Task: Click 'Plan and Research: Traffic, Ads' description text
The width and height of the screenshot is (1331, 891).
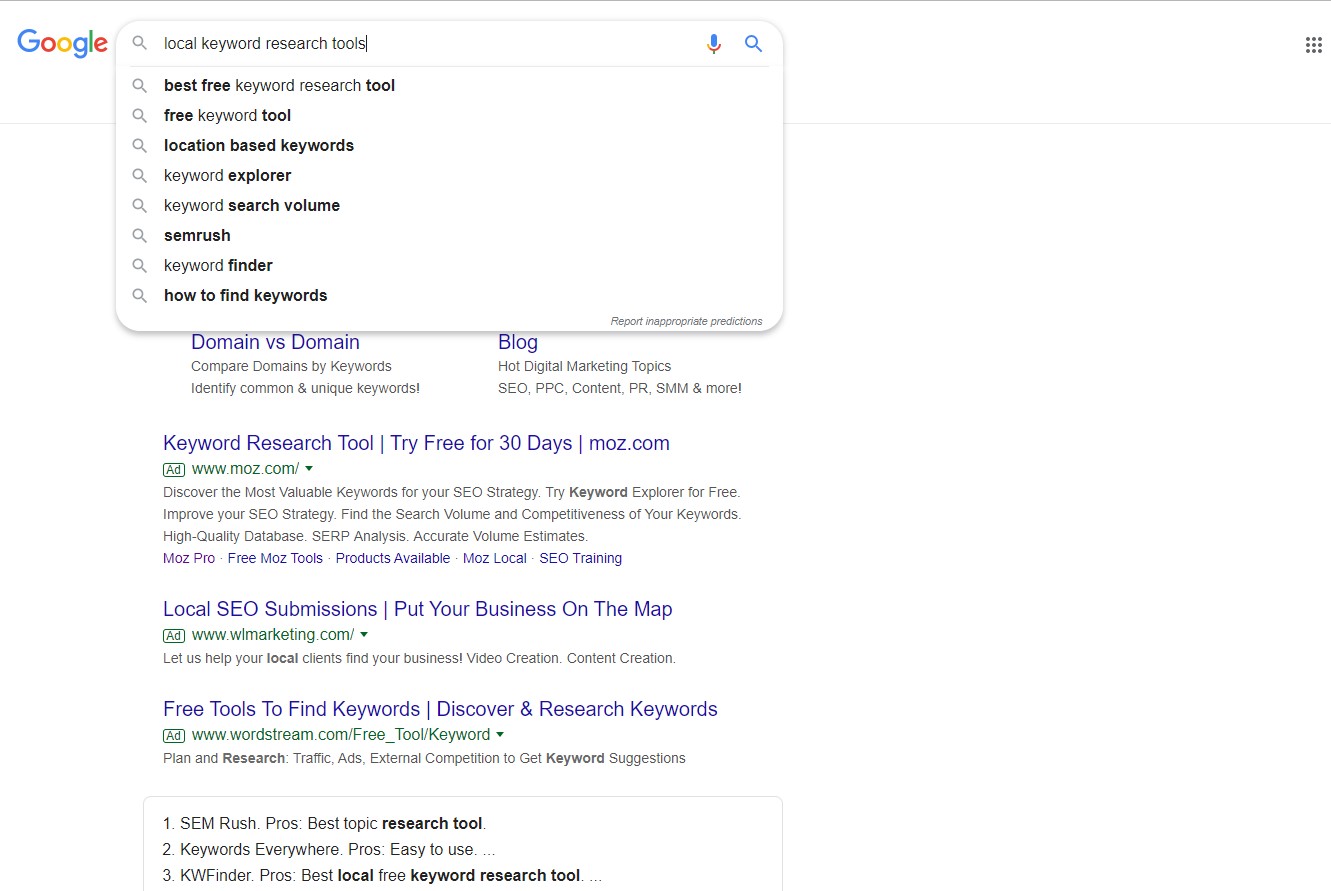Action: (424, 758)
